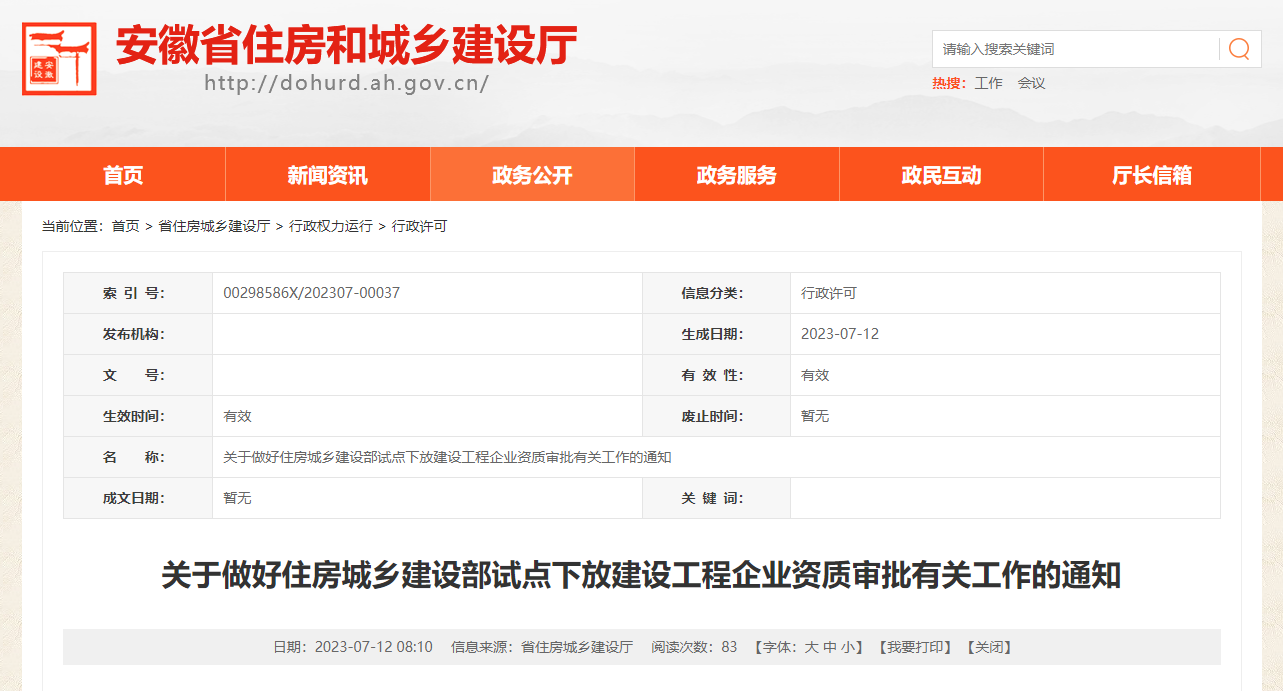Screen dimensions: 1283x691
Task: Type in the search keyword input field
Action: tap(1075, 49)
